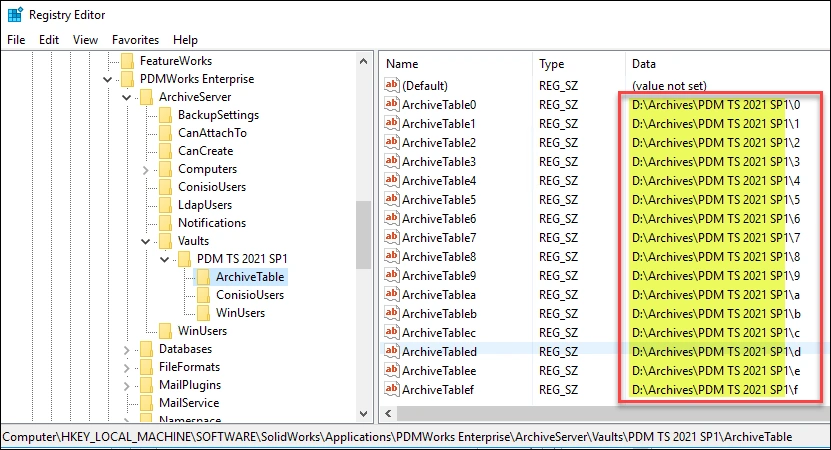Expand the Computers key in the tree
Viewport: 831px width, 450px height.
click(147, 169)
